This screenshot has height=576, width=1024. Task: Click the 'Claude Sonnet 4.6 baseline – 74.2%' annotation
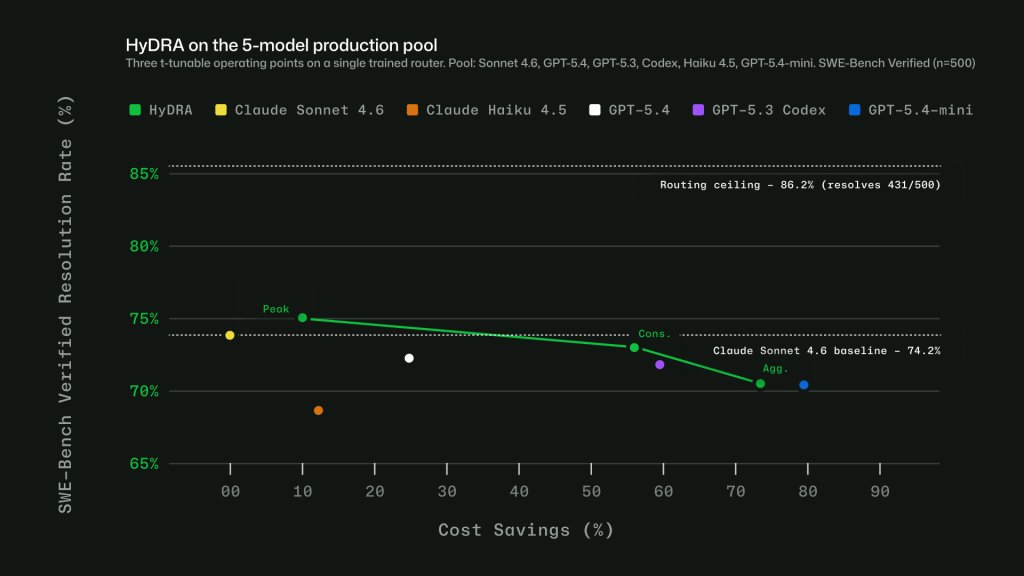(x=827, y=351)
